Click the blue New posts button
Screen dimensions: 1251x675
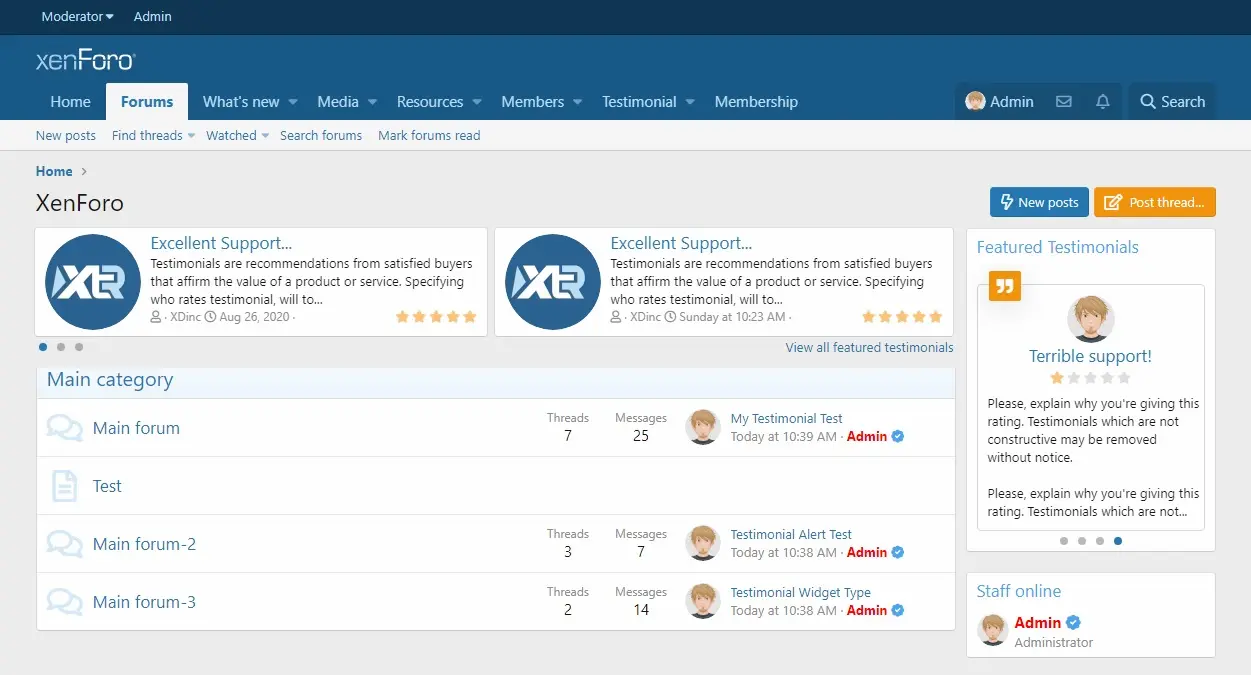coord(1039,202)
